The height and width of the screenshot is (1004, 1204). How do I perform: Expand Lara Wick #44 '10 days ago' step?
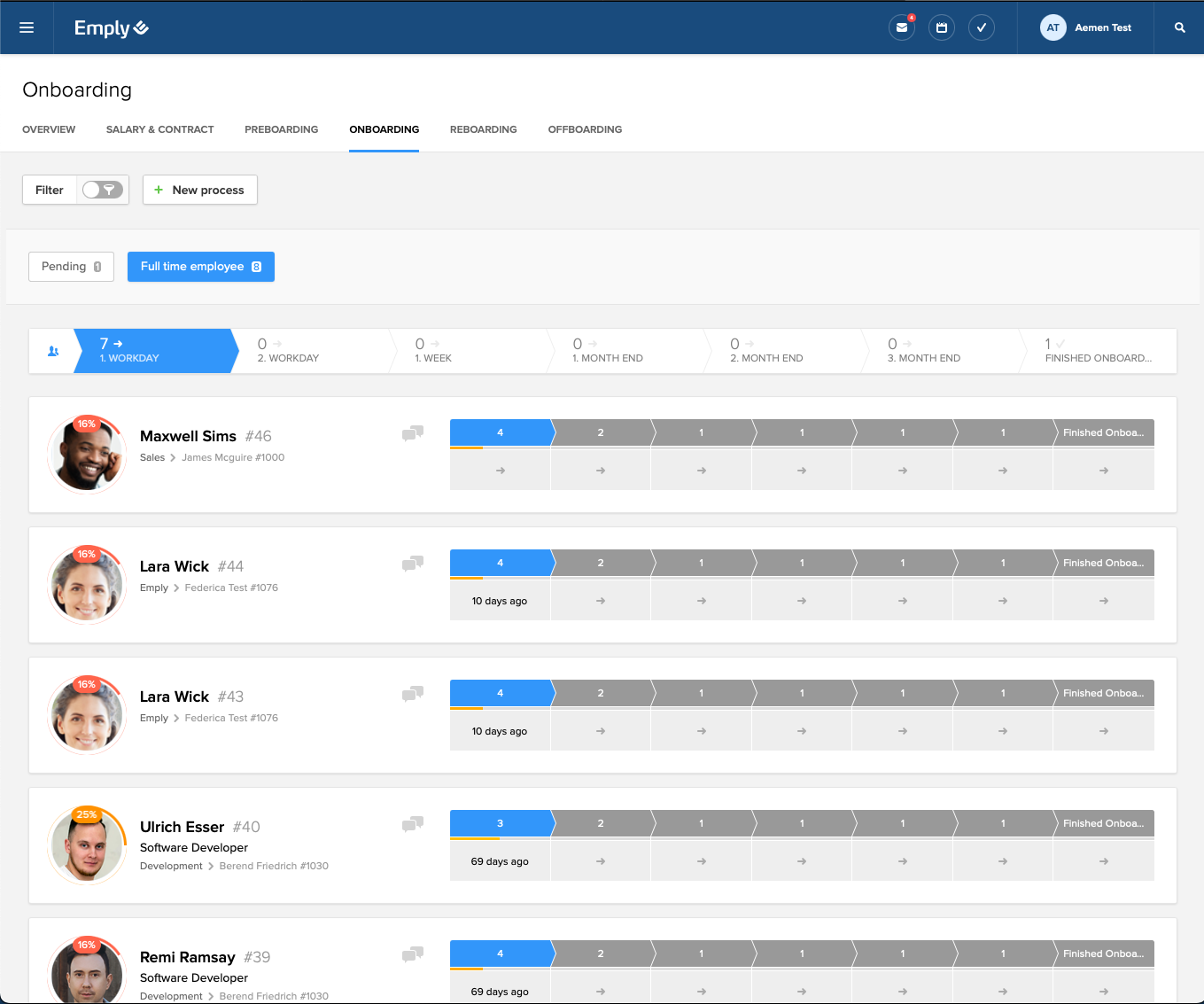tap(500, 601)
